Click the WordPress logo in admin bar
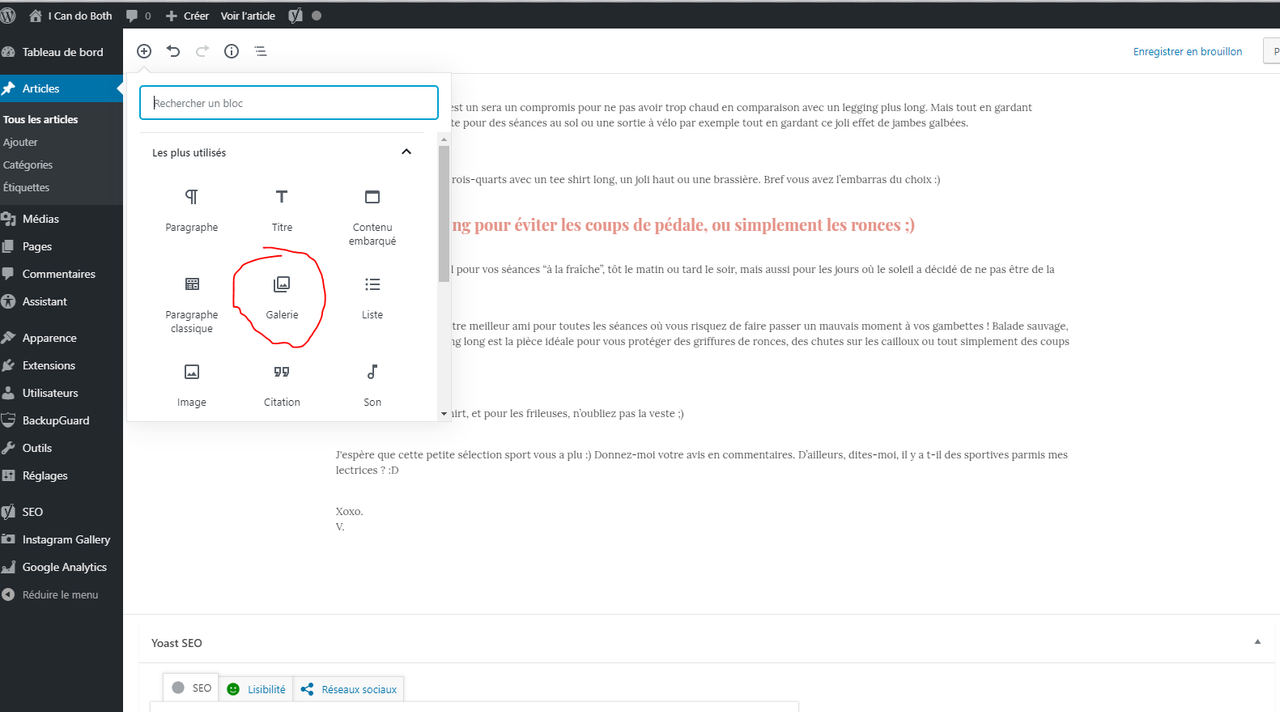The image size is (1280, 712). [x=9, y=16]
